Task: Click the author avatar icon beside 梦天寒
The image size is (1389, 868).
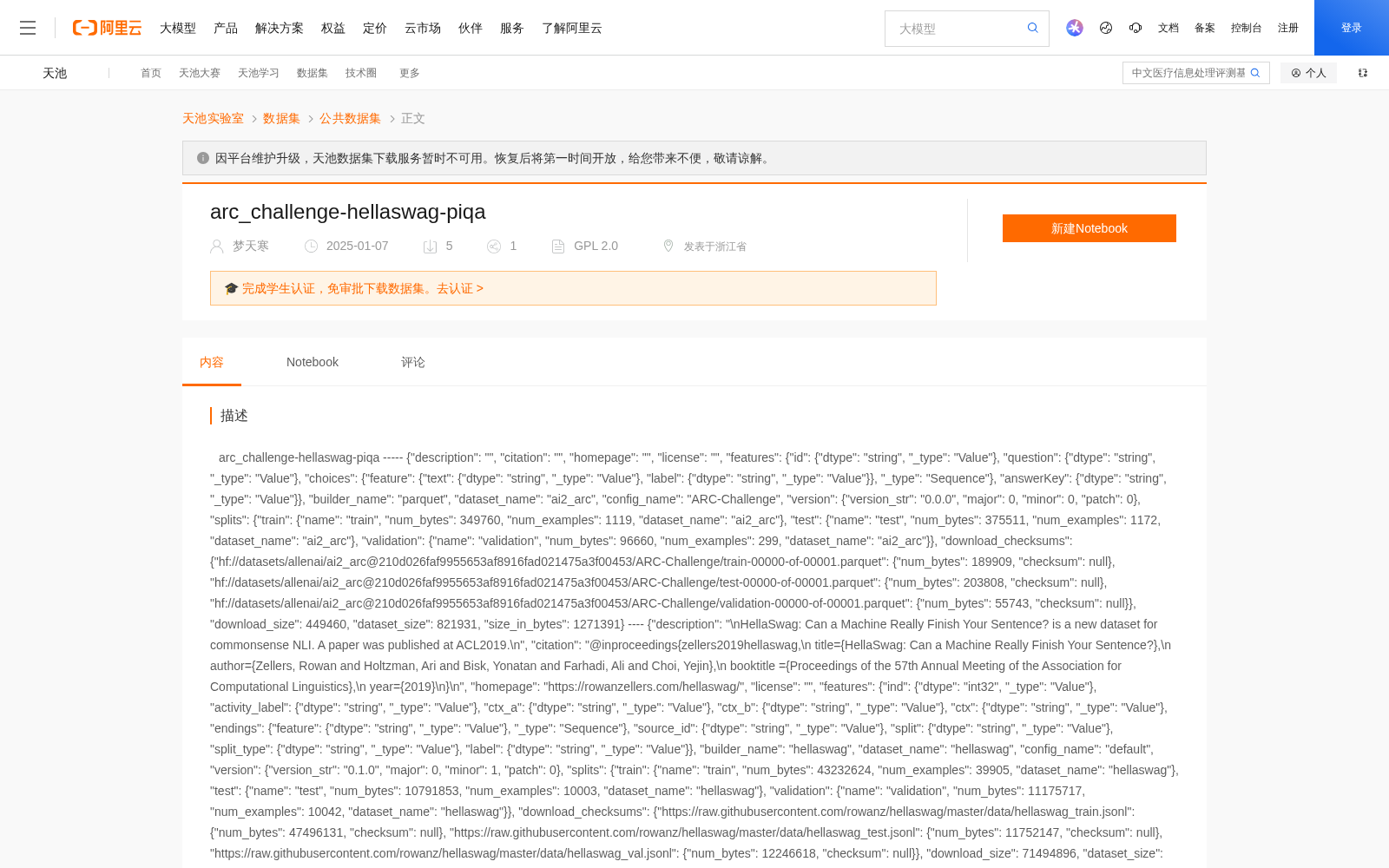Action: point(217,247)
